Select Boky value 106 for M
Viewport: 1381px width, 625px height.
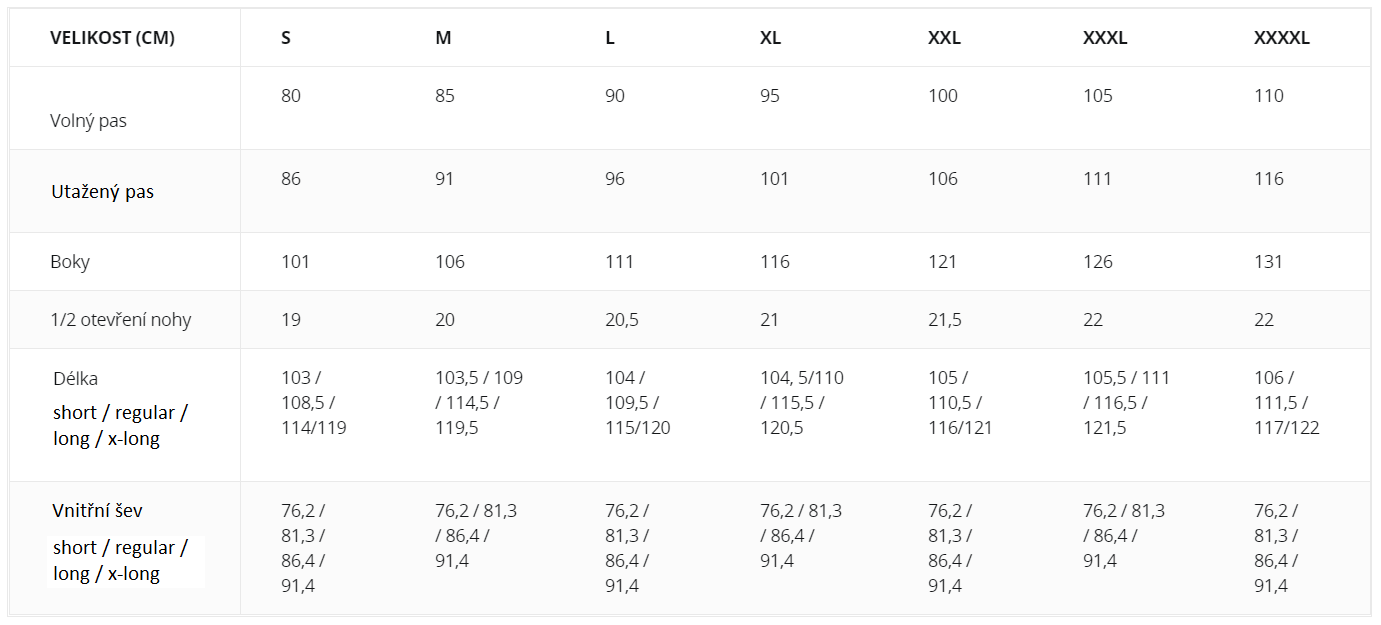click(x=450, y=262)
